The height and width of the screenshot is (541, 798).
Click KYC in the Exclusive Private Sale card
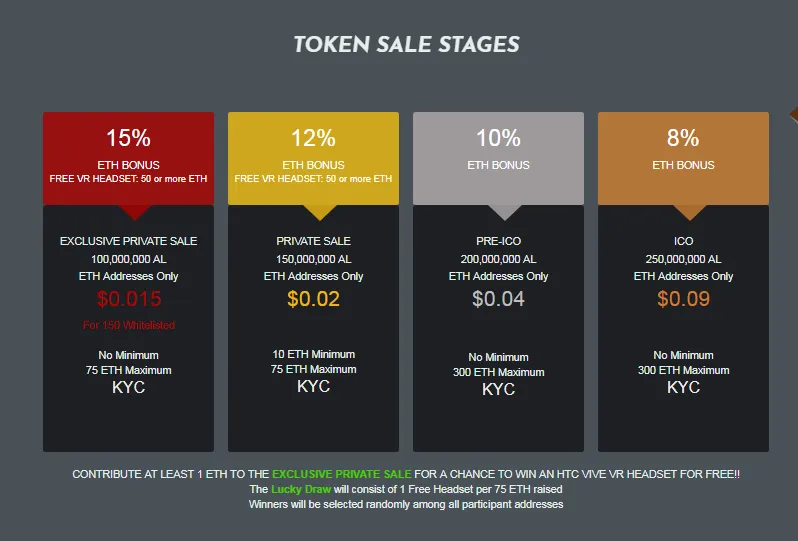128,387
